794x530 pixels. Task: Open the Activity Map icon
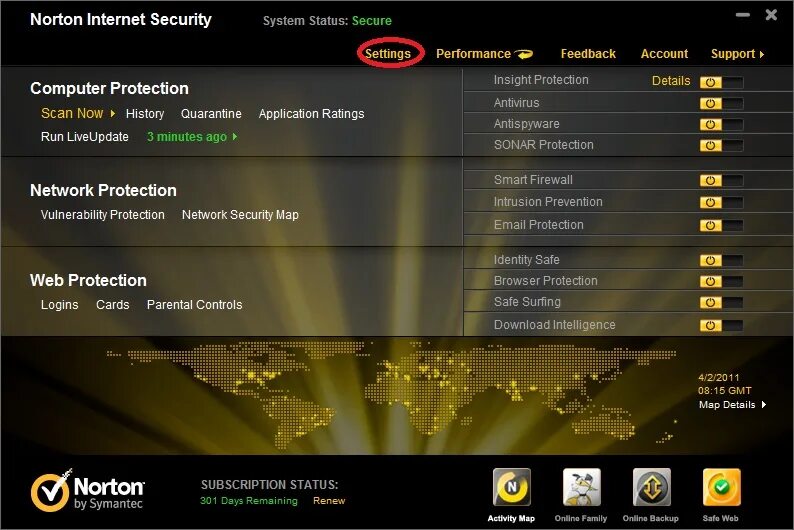[x=511, y=487]
